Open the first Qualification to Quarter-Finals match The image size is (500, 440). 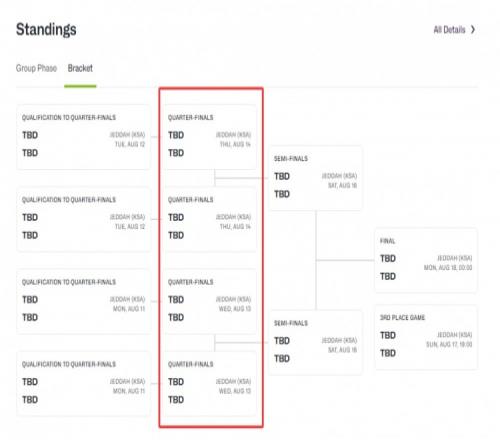(x=83, y=137)
